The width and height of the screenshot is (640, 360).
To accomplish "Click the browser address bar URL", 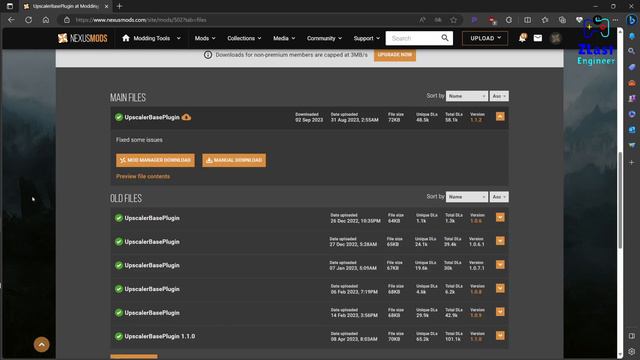I will 141,20.
